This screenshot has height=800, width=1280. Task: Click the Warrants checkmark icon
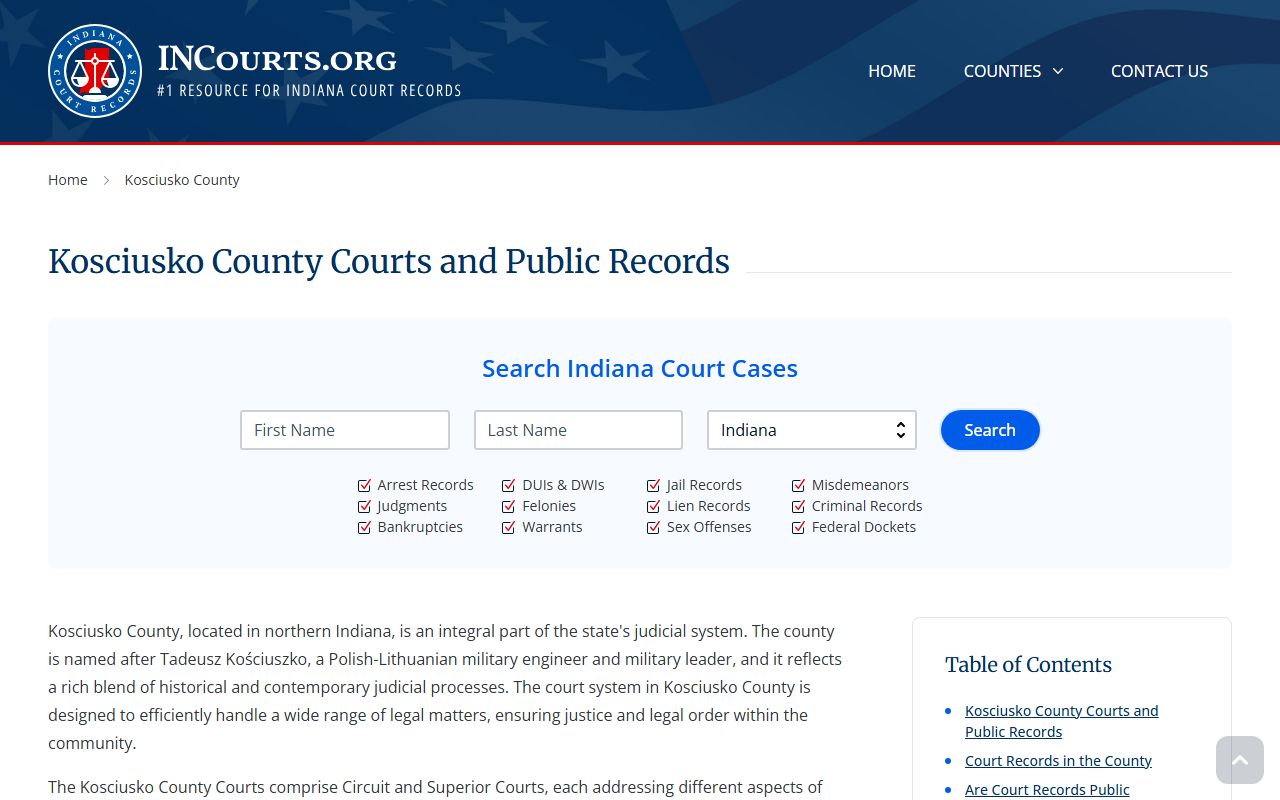pos(509,527)
